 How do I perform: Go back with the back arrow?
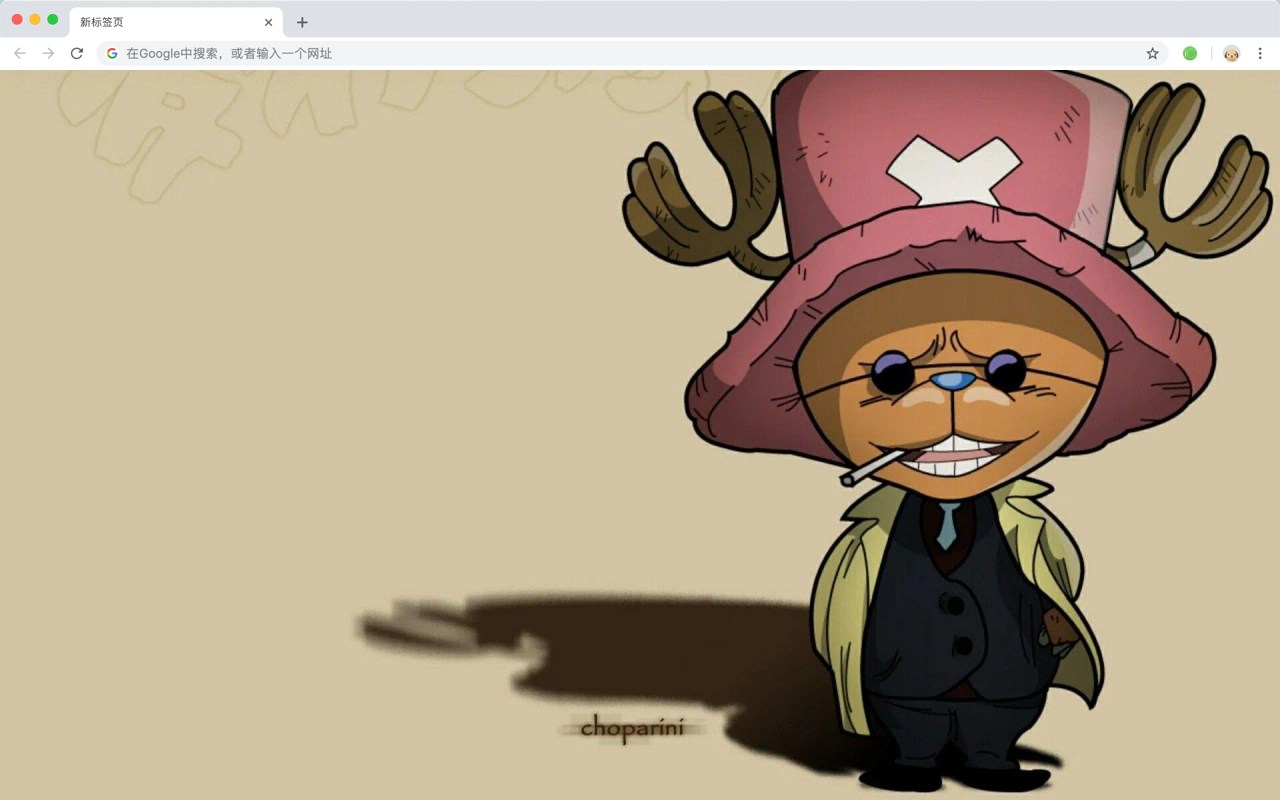(20, 53)
